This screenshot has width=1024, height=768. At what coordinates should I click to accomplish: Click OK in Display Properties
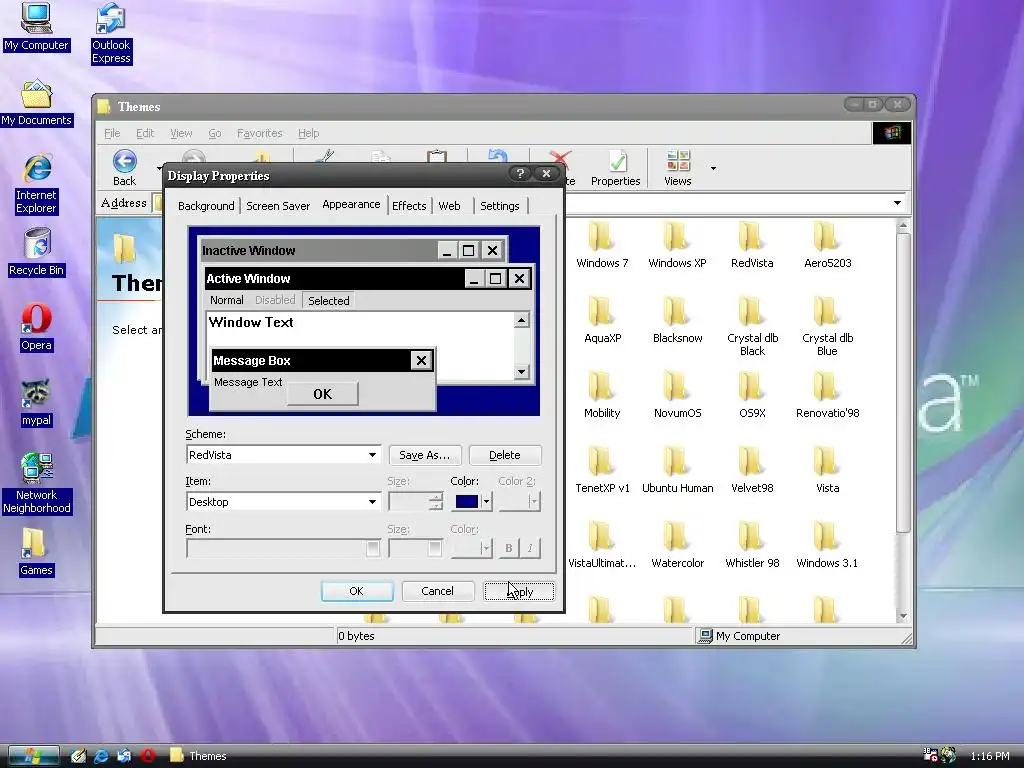point(357,591)
